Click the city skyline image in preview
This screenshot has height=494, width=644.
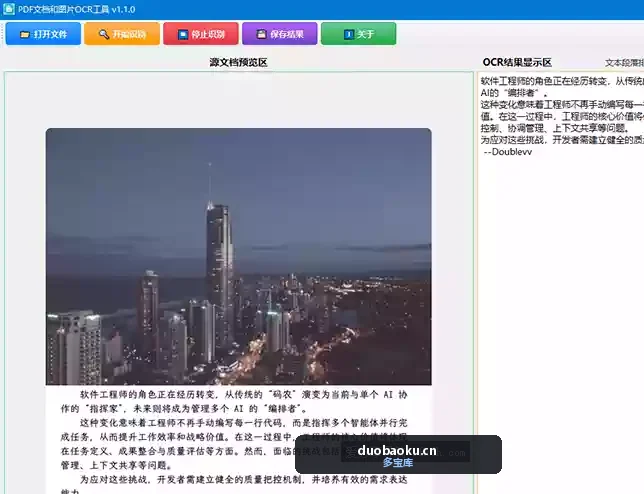click(x=239, y=257)
